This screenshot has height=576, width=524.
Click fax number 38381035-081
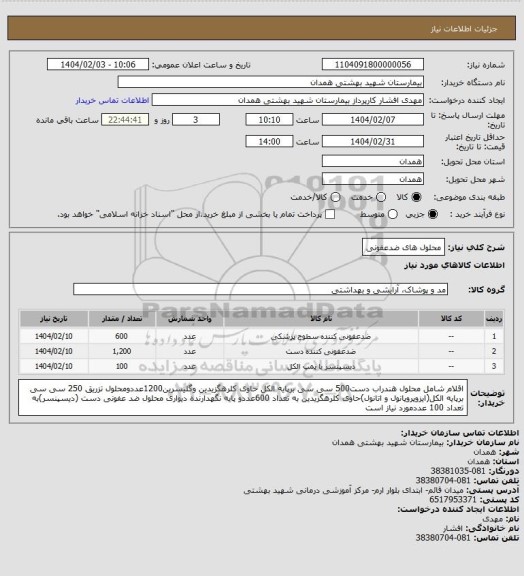(458, 471)
